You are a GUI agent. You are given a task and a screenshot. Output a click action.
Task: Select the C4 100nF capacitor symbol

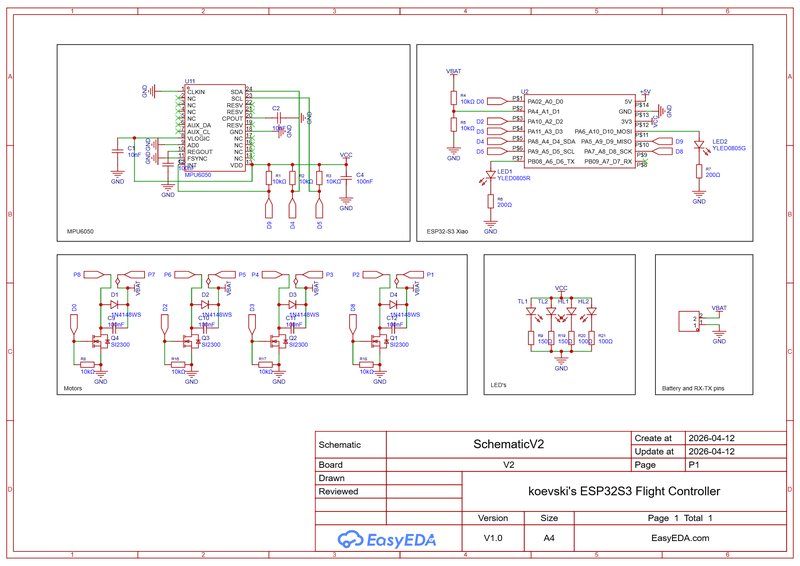(x=346, y=178)
